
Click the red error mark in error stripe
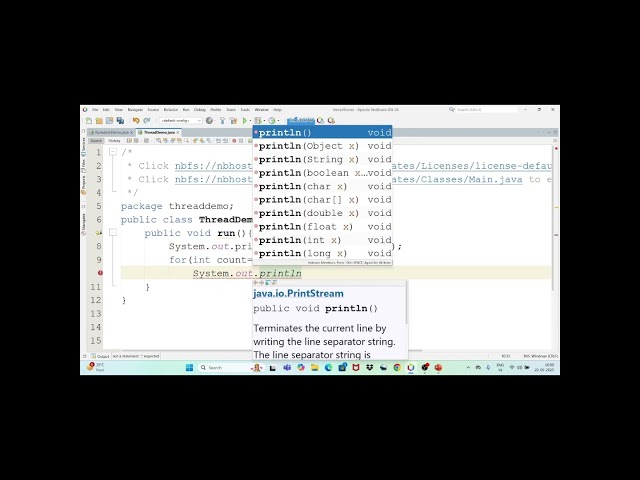[x=556, y=148]
